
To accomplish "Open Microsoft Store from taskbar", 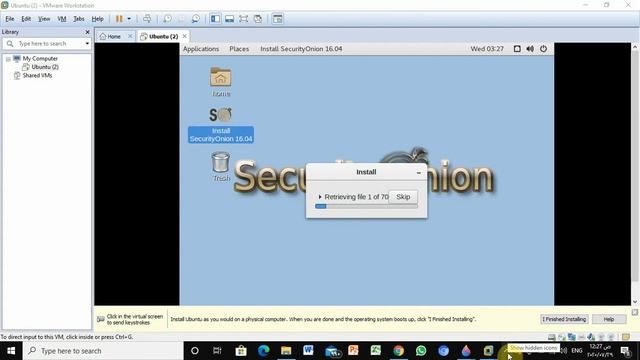I will [x=241, y=351].
